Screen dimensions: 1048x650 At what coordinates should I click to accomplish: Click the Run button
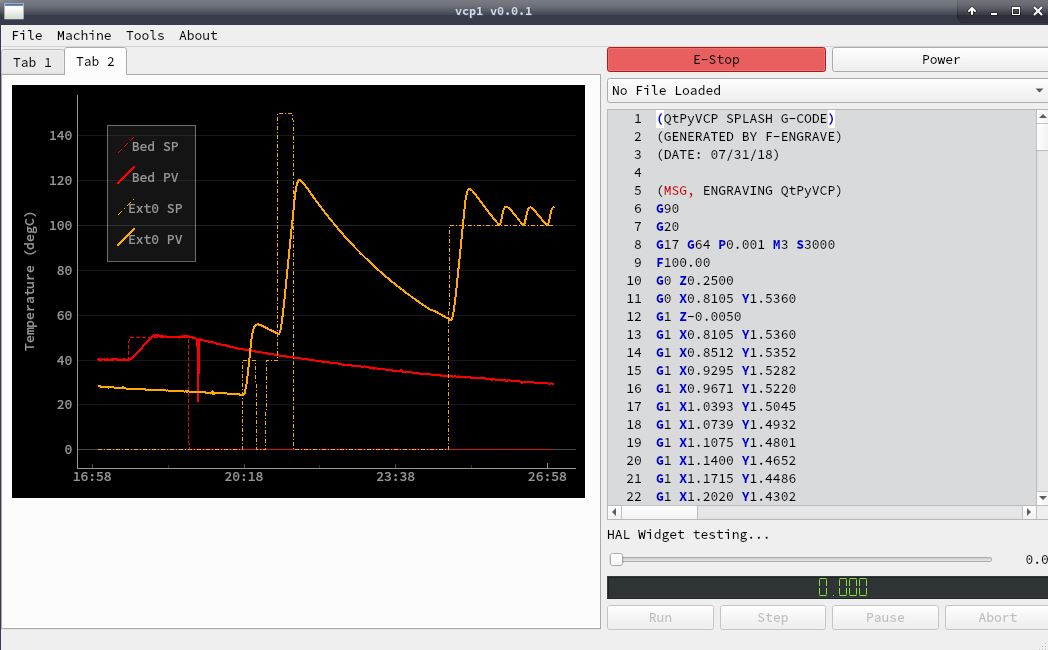click(x=660, y=617)
